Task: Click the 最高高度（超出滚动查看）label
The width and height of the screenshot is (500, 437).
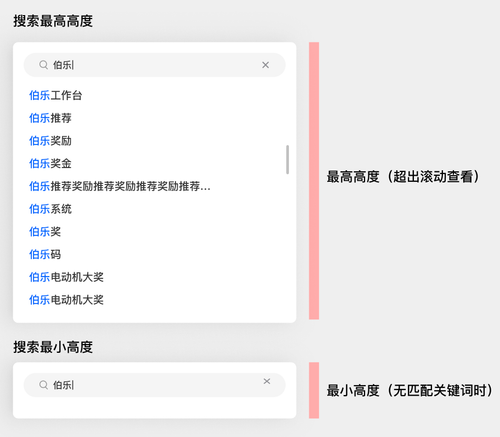Action: click(403, 176)
